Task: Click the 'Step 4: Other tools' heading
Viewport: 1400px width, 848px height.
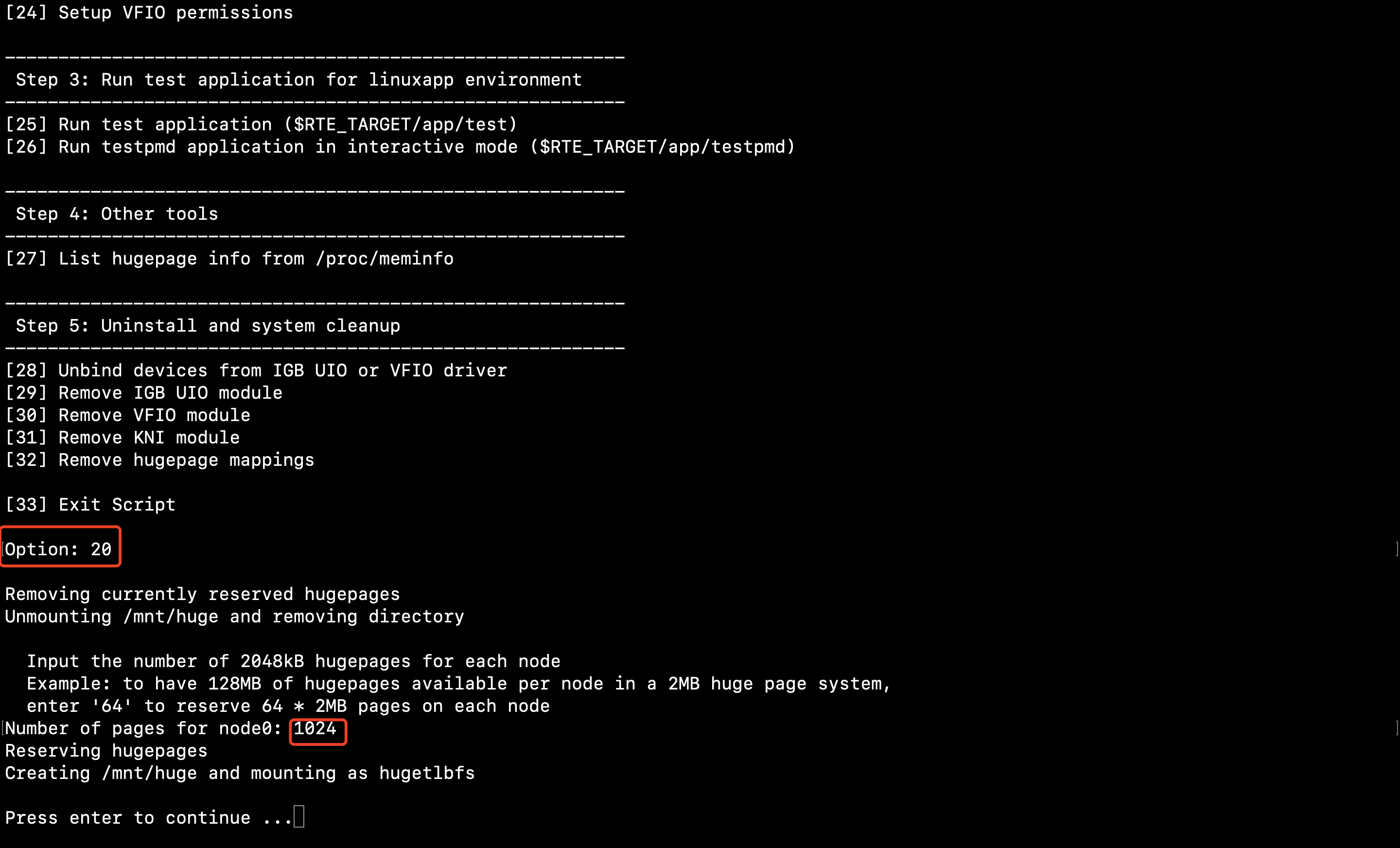Action: tap(117, 214)
